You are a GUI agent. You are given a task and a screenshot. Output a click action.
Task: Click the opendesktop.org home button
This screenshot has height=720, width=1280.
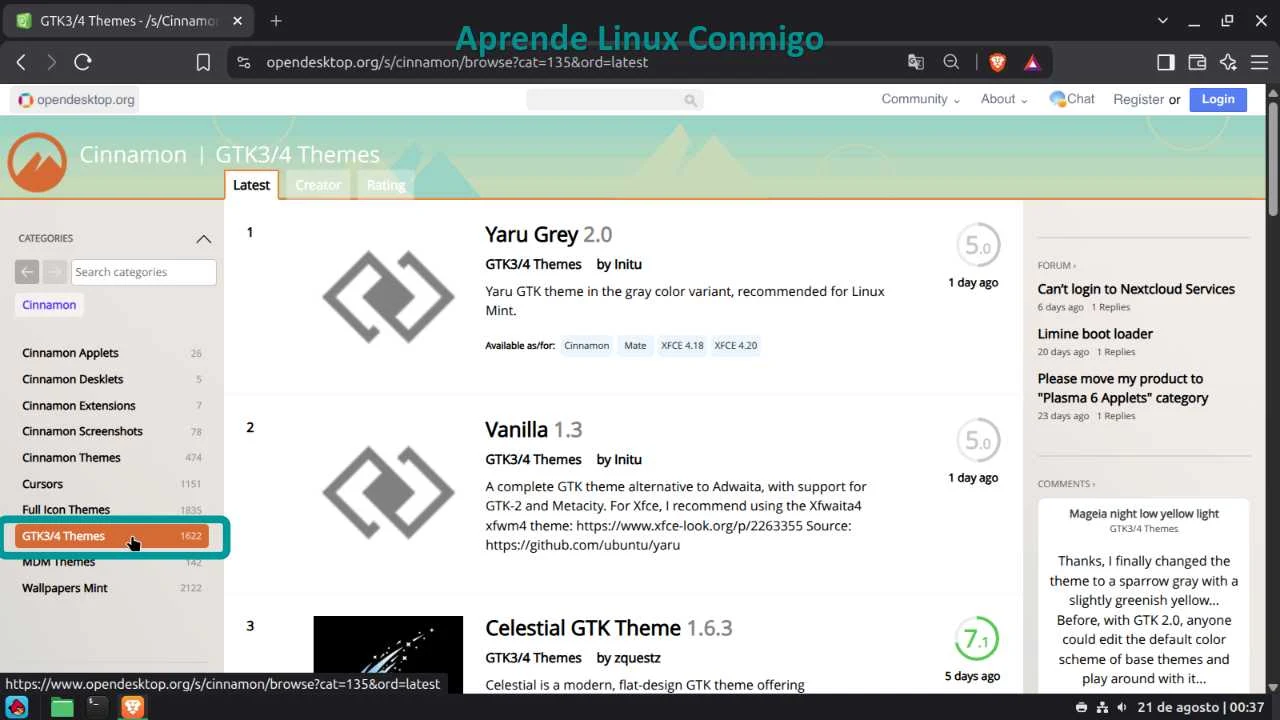click(76, 100)
